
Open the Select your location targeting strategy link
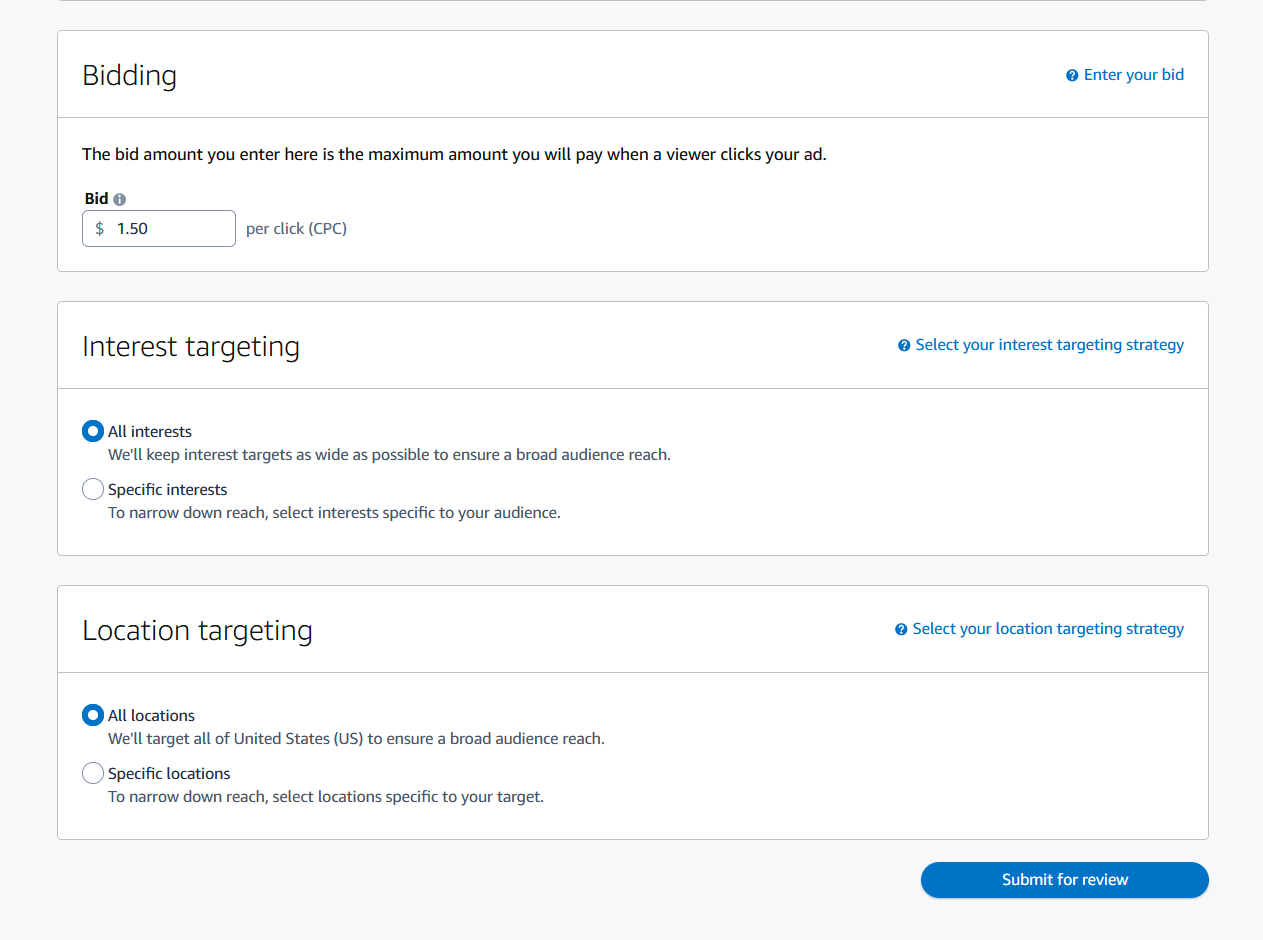pyautogui.click(x=1048, y=628)
